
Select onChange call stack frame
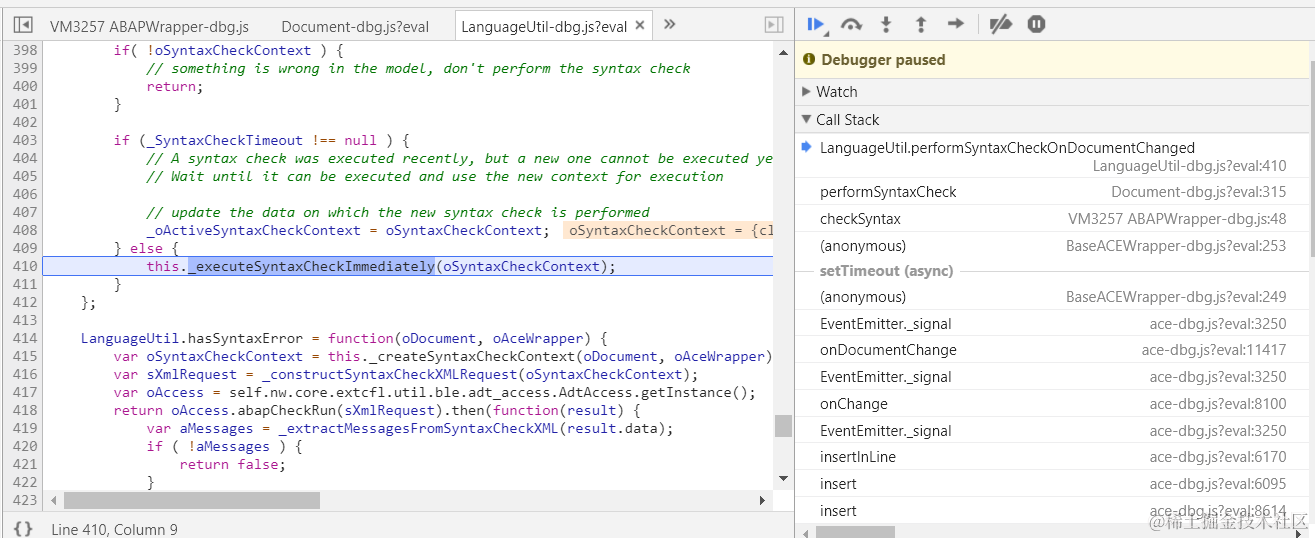pyautogui.click(x=1055, y=404)
